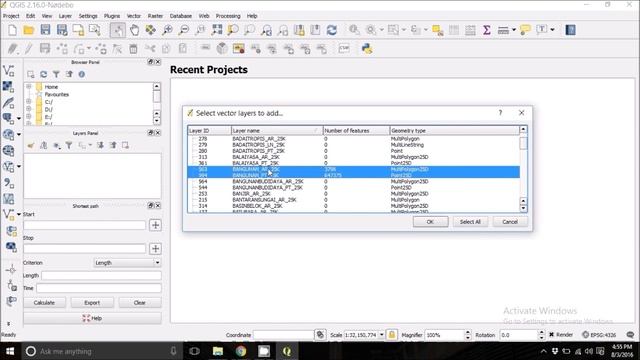Open the Statistical Summary sigma icon
The height and width of the screenshot is (360, 640).
point(487,30)
